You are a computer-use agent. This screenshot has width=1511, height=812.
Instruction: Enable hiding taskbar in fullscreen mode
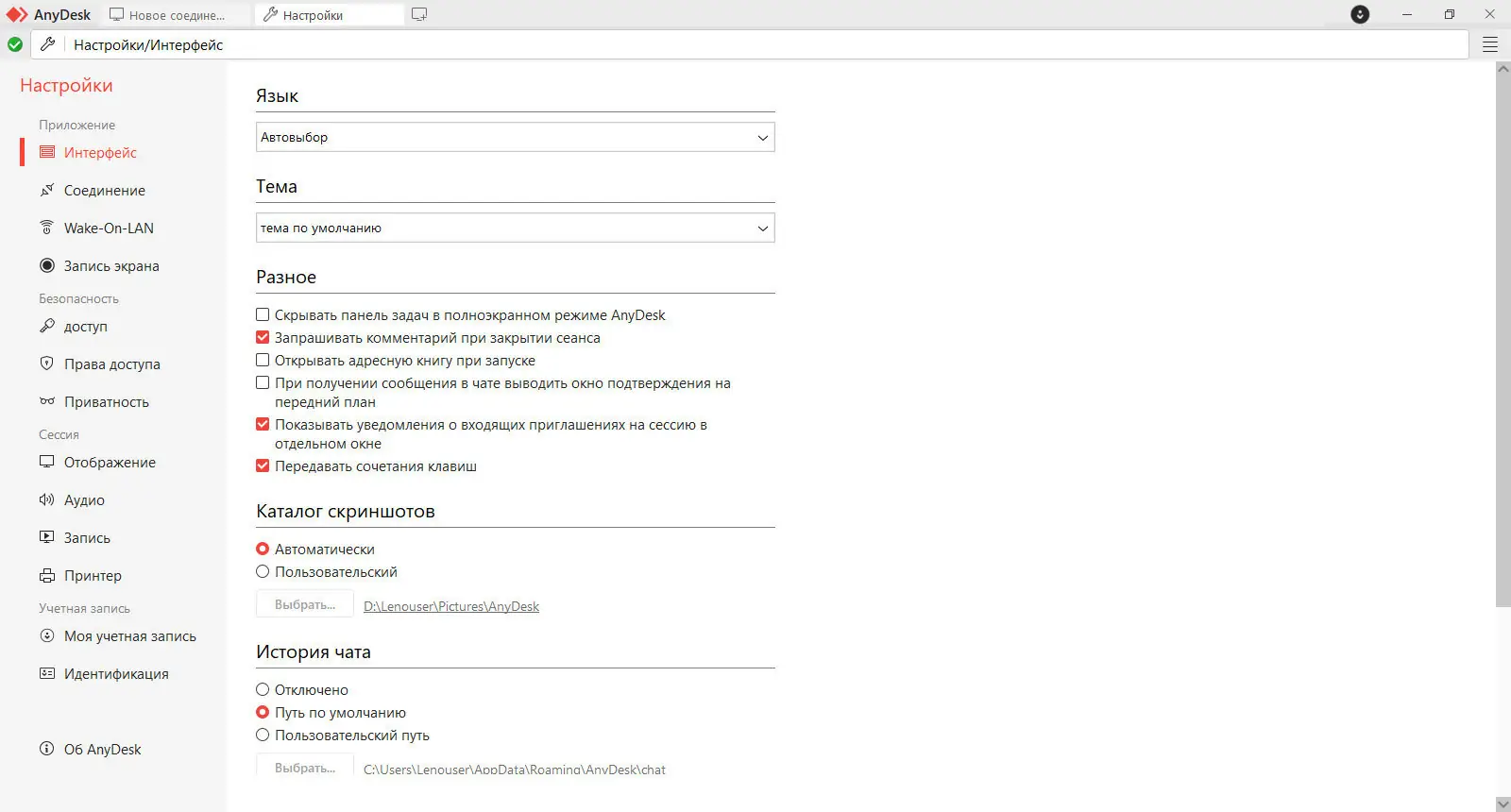(x=263, y=314)
